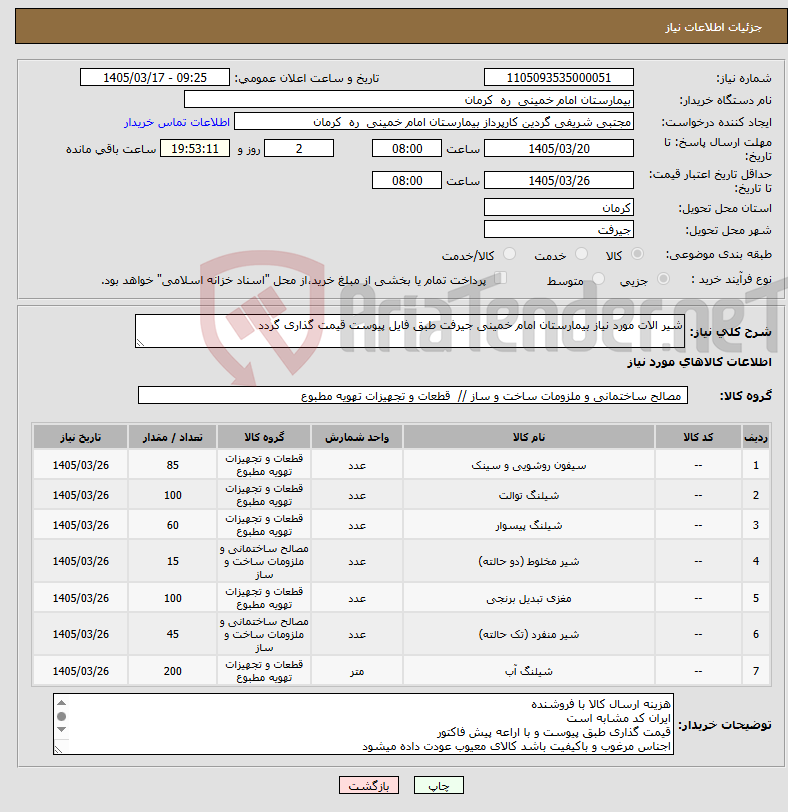Click column header تاریخ نیاز
Screen dimensions: 788x812
pos(80,438)
